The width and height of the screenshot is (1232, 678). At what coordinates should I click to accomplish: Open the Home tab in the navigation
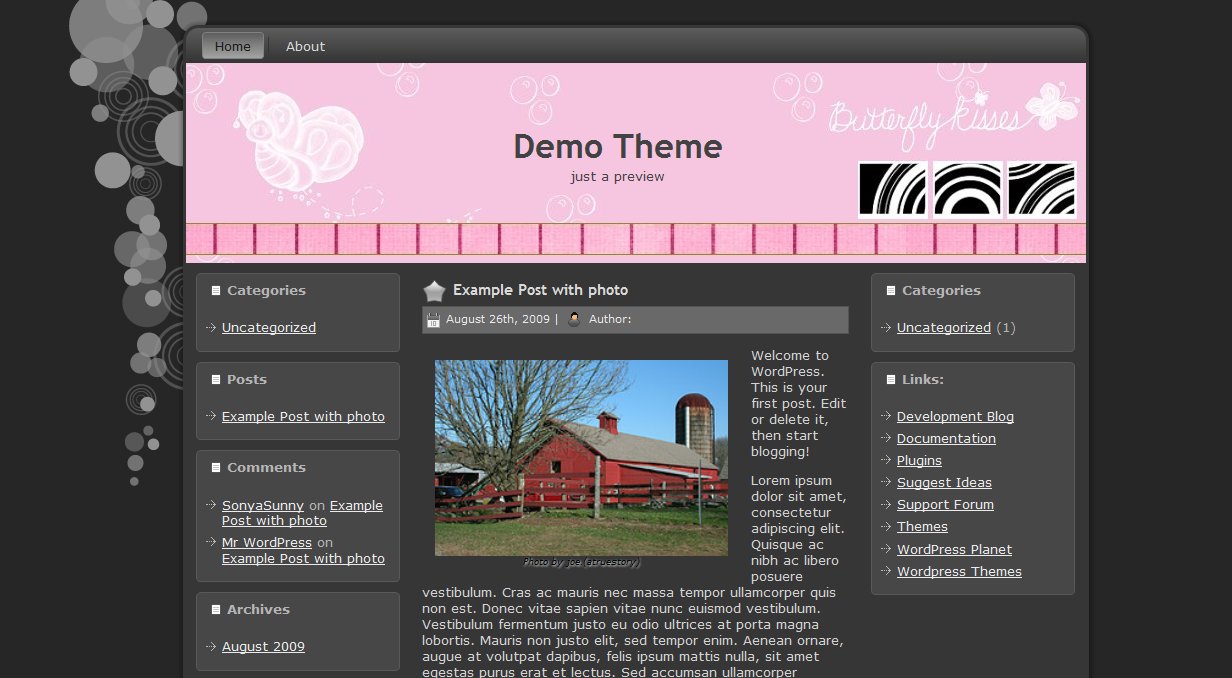[x=233, y=46]
